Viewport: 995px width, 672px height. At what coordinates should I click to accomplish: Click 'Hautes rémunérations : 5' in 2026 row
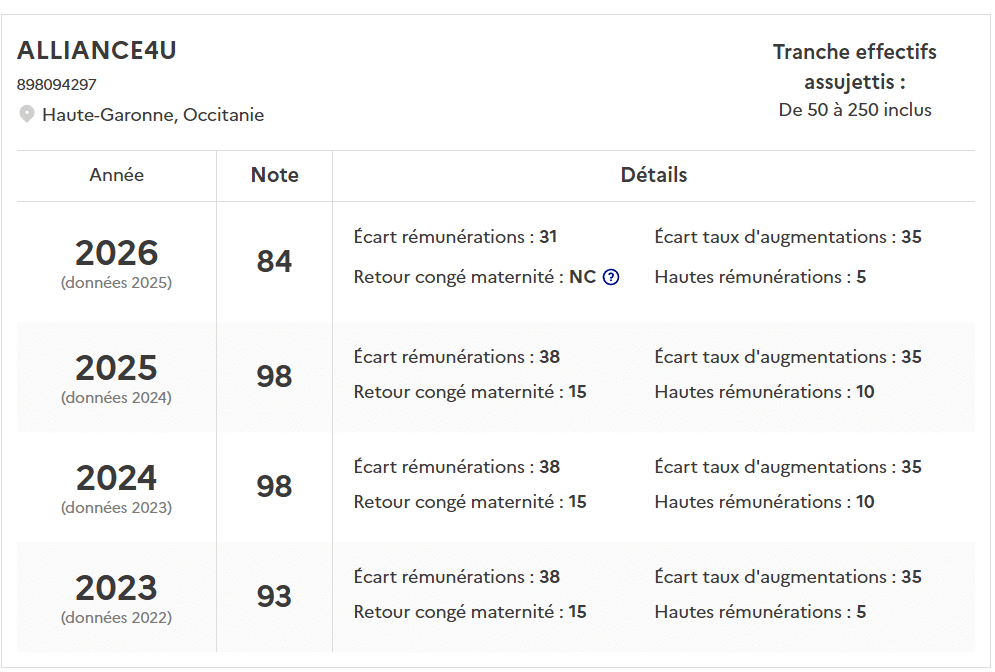click(x=760, y=277)
